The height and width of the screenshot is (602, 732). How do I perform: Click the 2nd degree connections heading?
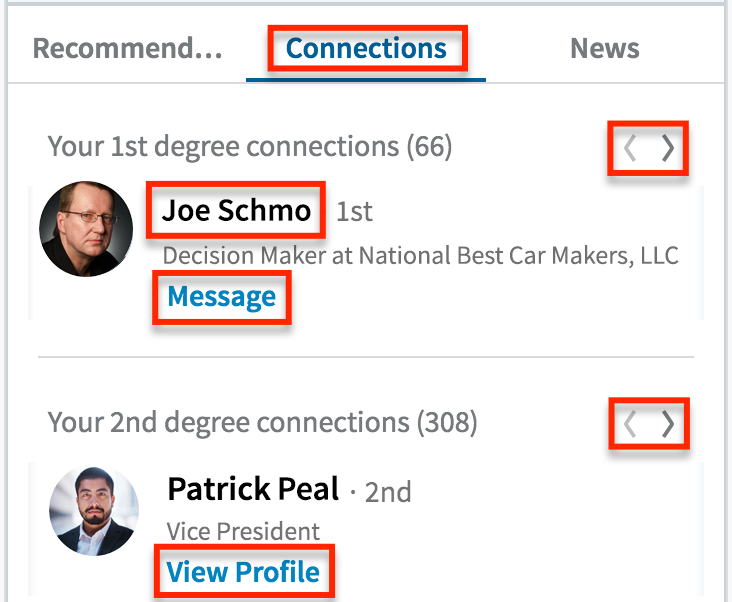[x=262, y=422]
